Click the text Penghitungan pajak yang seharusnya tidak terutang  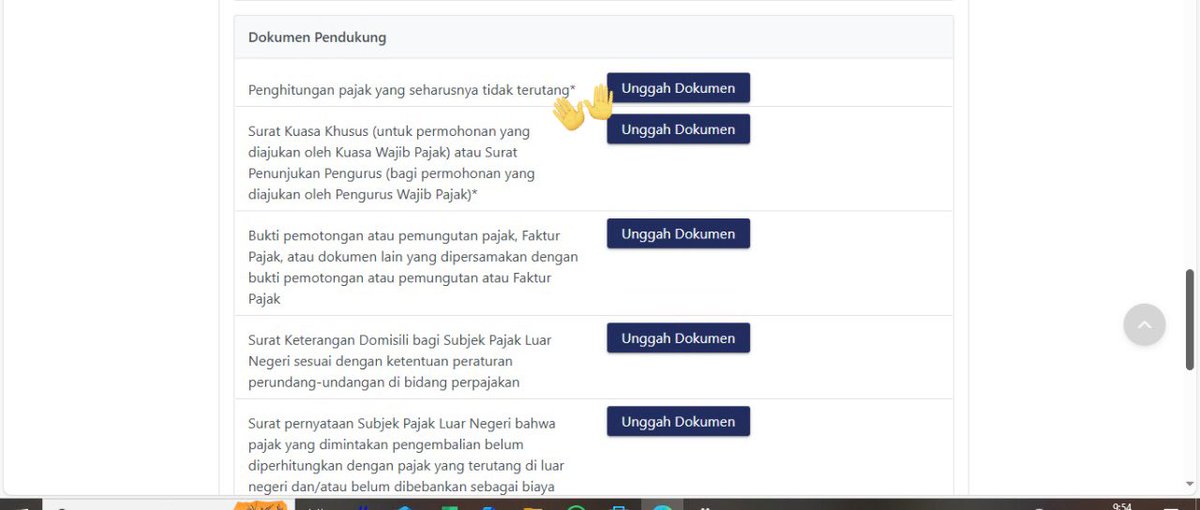click(412, 90)
